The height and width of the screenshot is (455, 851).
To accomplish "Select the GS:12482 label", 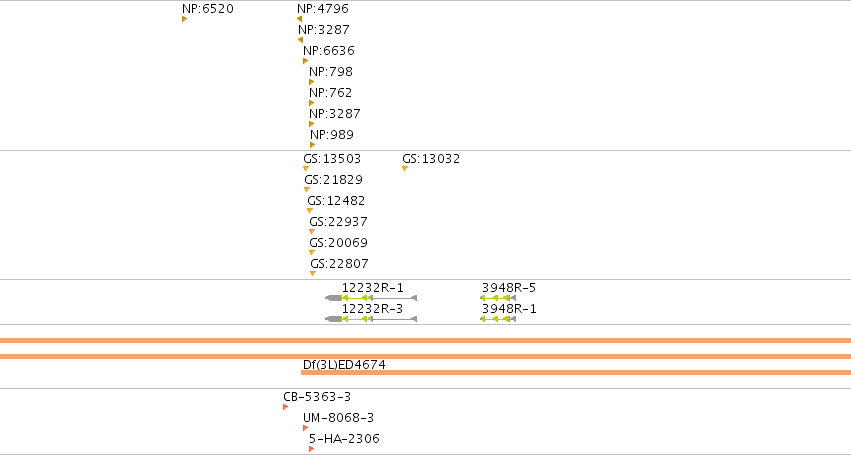I will (336, 201).
